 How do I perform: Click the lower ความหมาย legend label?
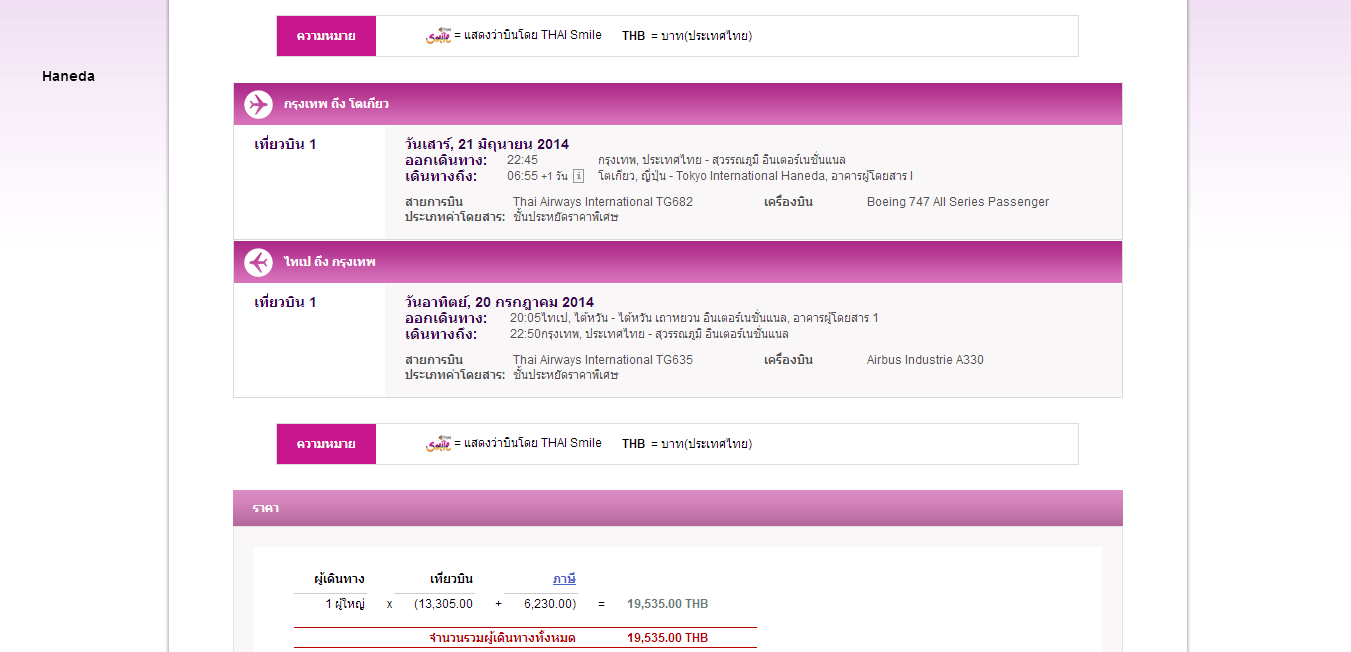click(x=326, y=444)
